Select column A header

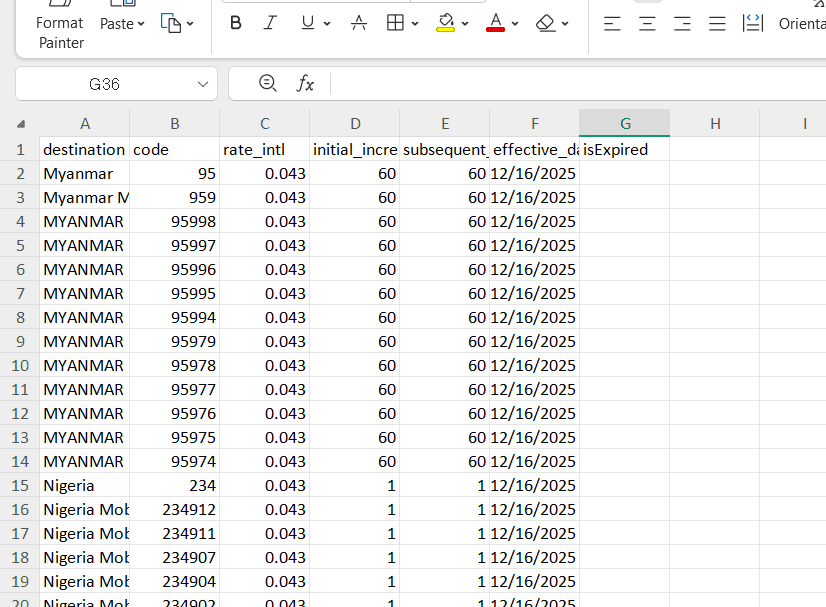pyautogui.click(x=85, y=124)
